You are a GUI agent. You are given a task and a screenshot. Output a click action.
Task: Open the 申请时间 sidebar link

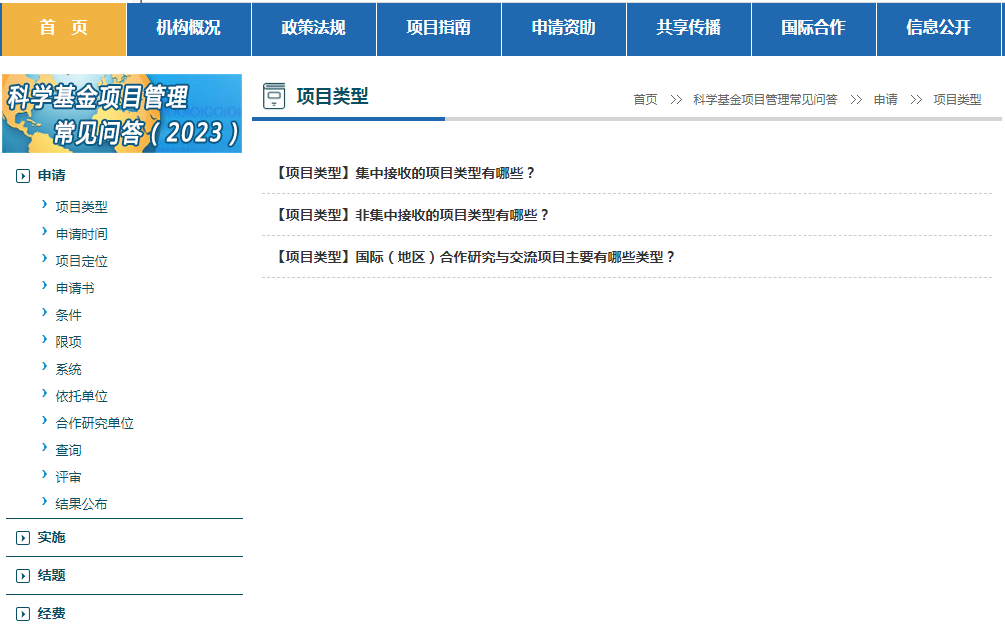(79, 234)
